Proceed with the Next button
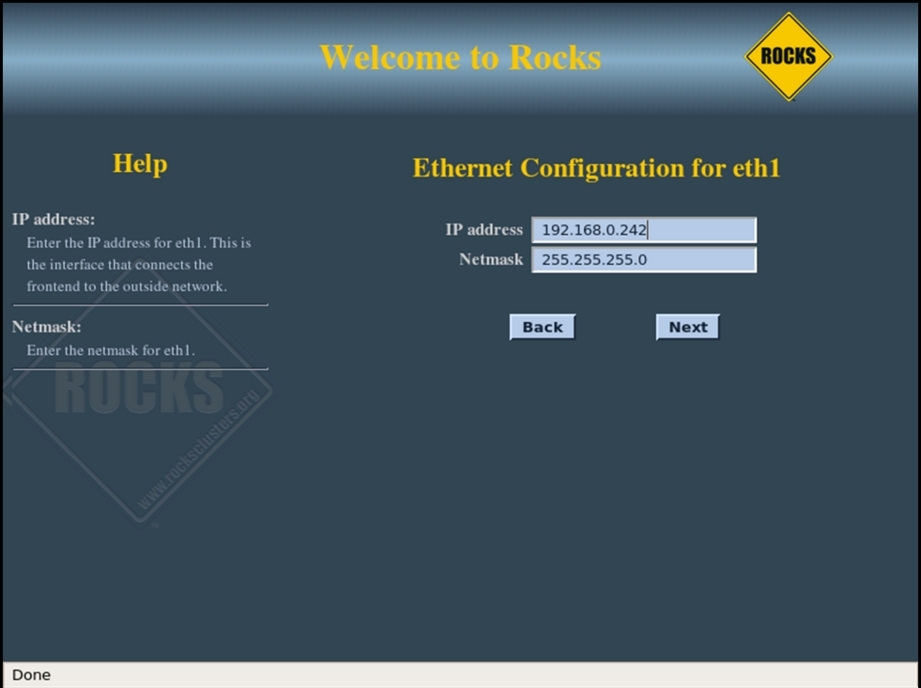The width and height of the screenshot is (921, 688). pos(688,327)
